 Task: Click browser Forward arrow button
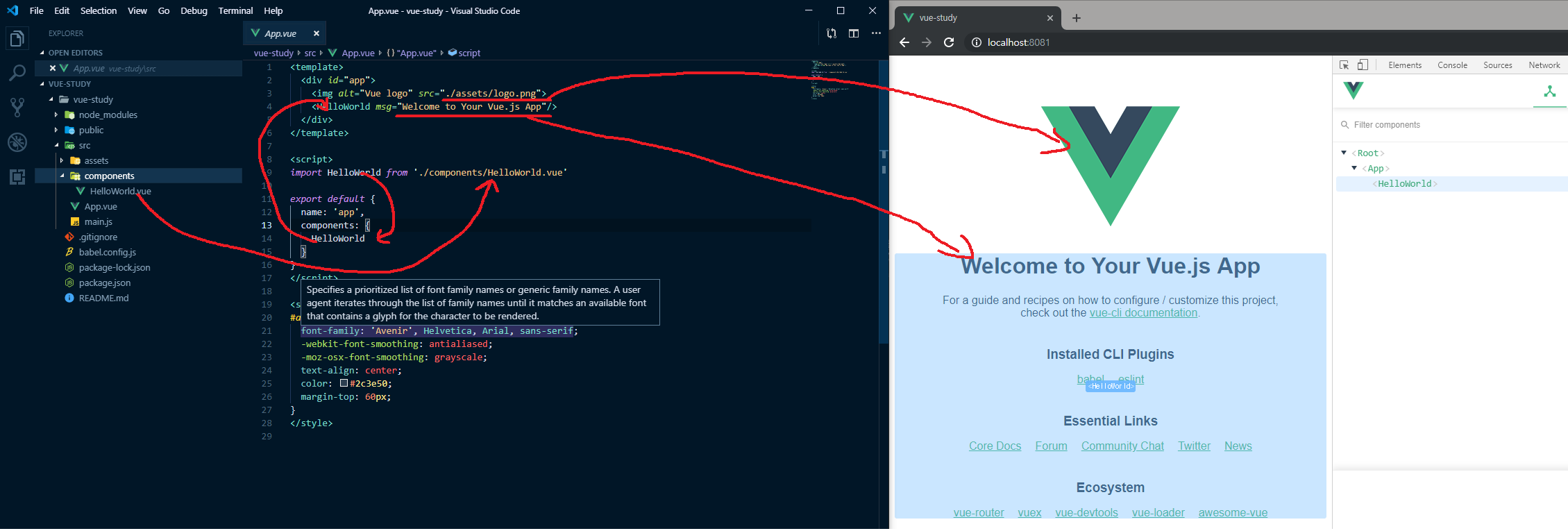927,42
